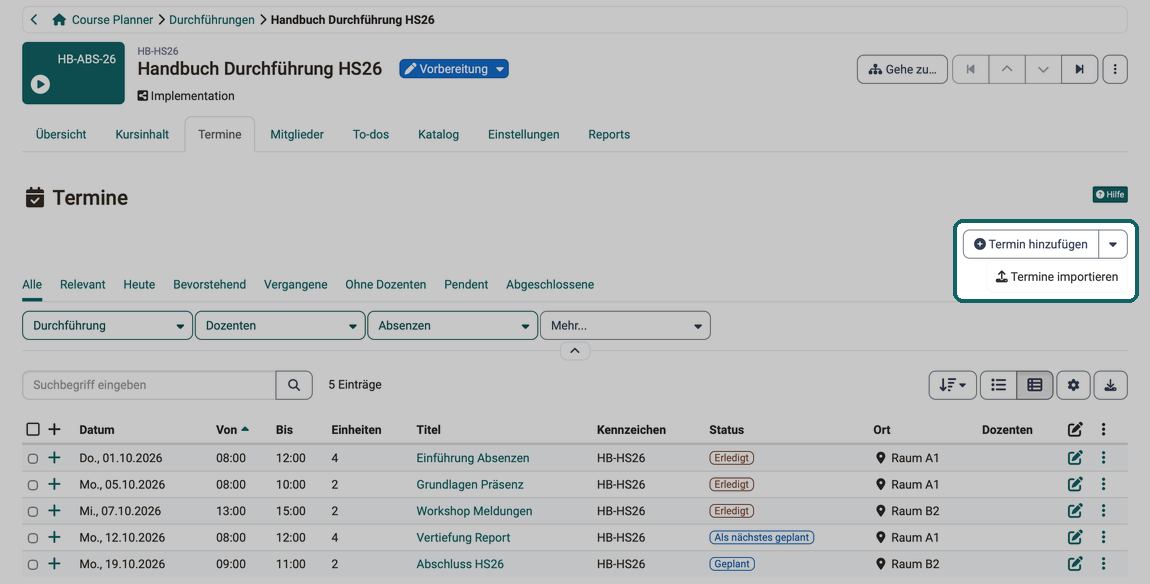The image size is (1150, 584).
Task: Go to next element with down chevron
Action: coord(1043,69)
